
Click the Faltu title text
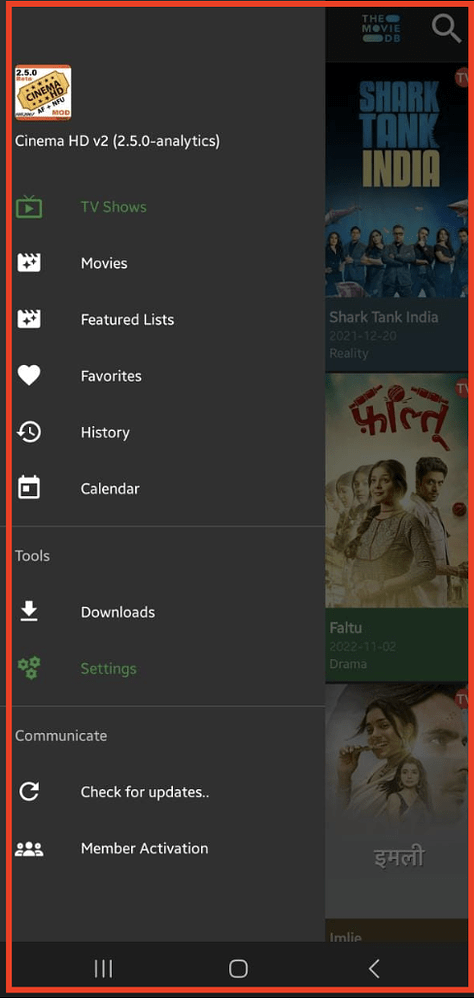pos(346,628)
